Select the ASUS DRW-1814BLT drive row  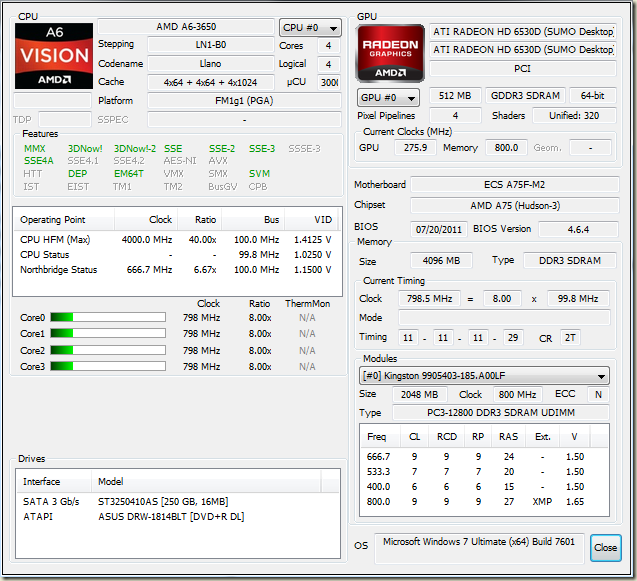tap(177, 517)
